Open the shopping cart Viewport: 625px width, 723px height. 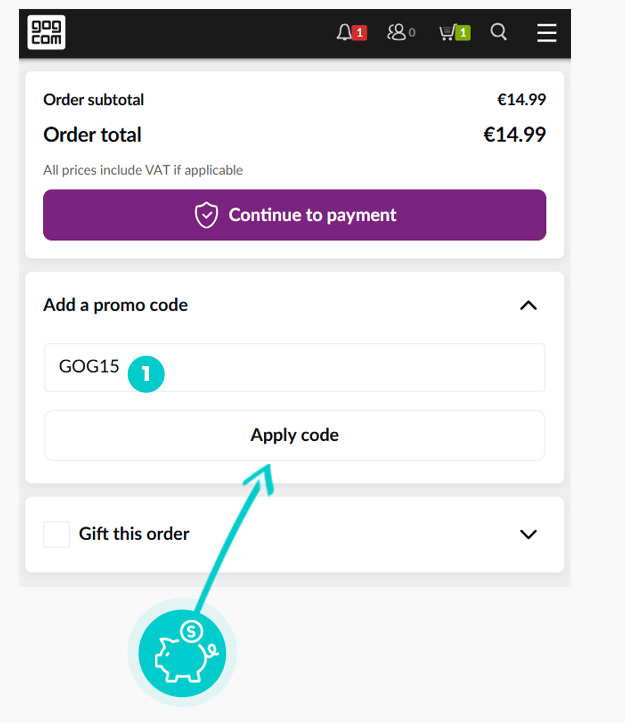pos(453,33)
